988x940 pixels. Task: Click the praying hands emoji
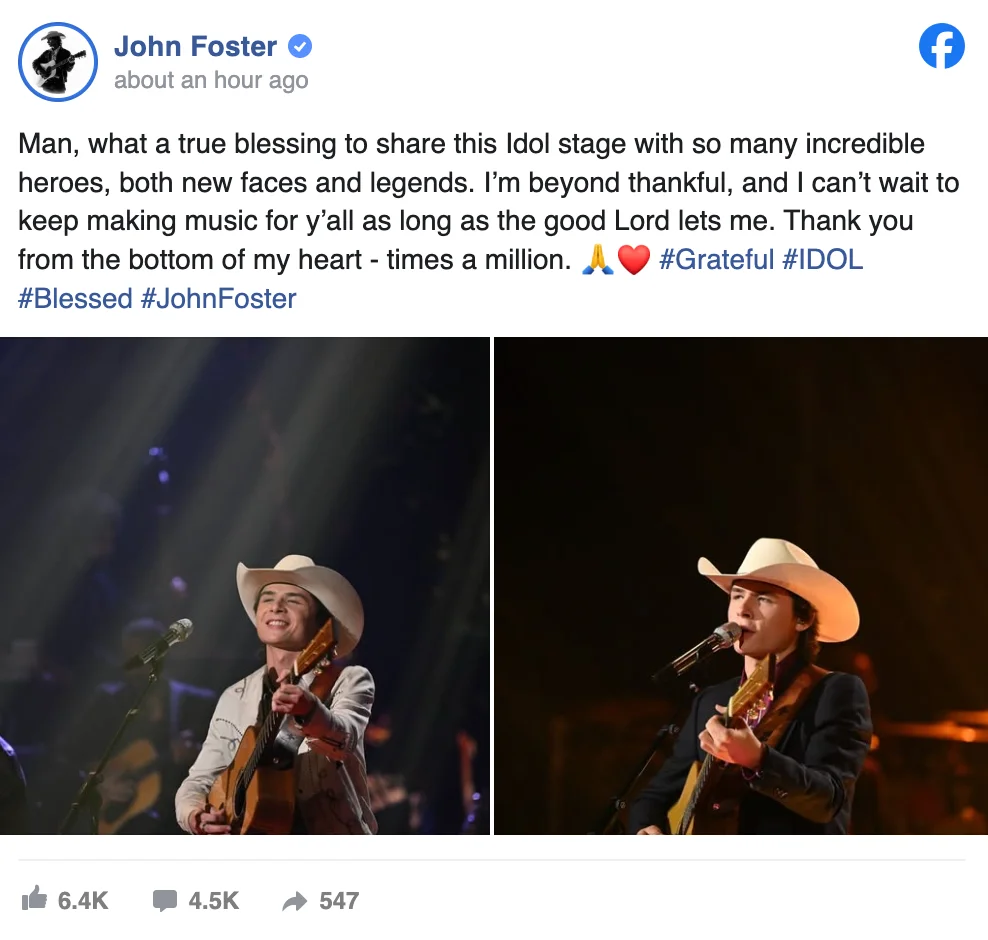(596, 261)
